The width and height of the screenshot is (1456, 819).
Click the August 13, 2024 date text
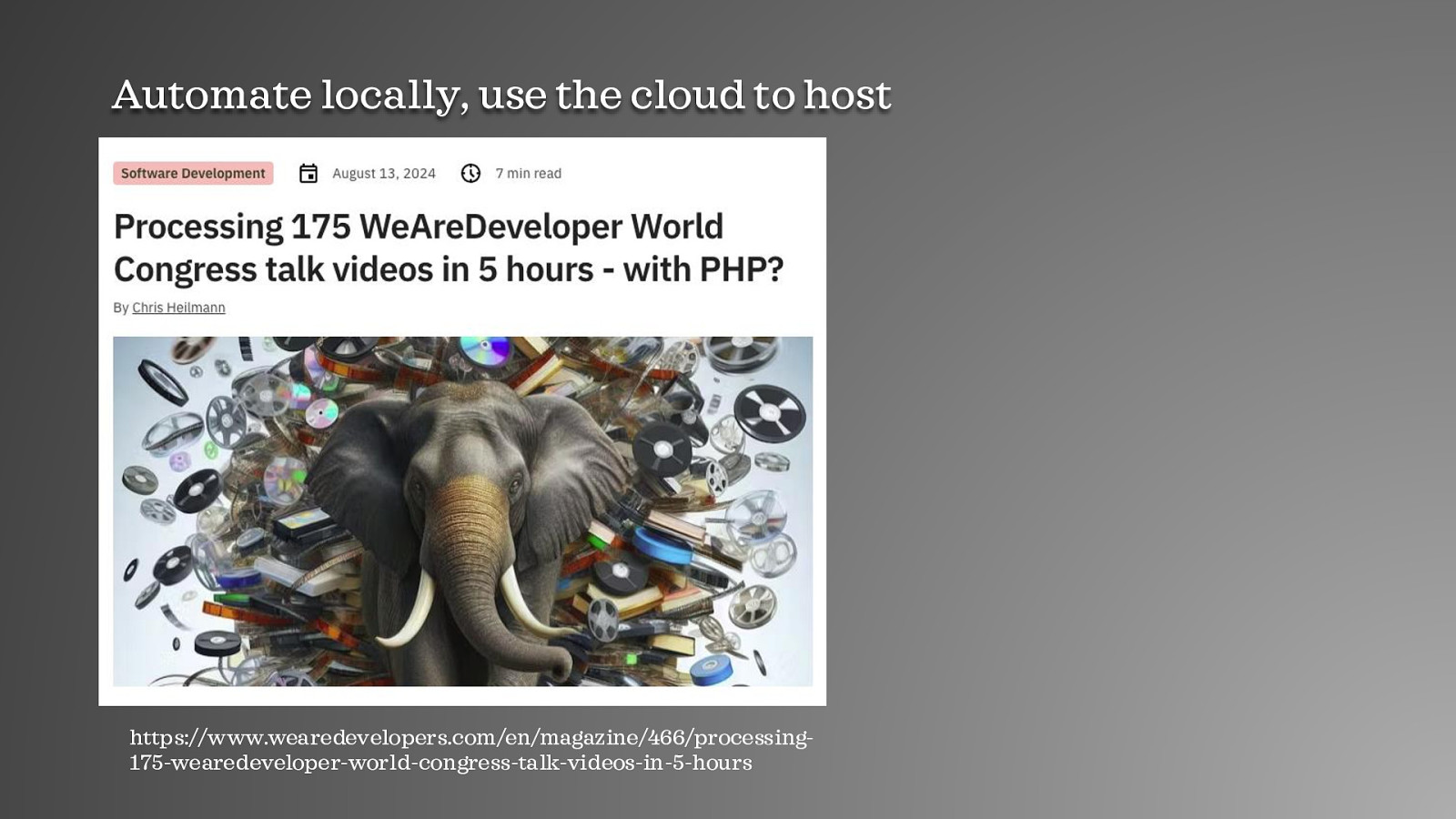(x=383, y=174)
